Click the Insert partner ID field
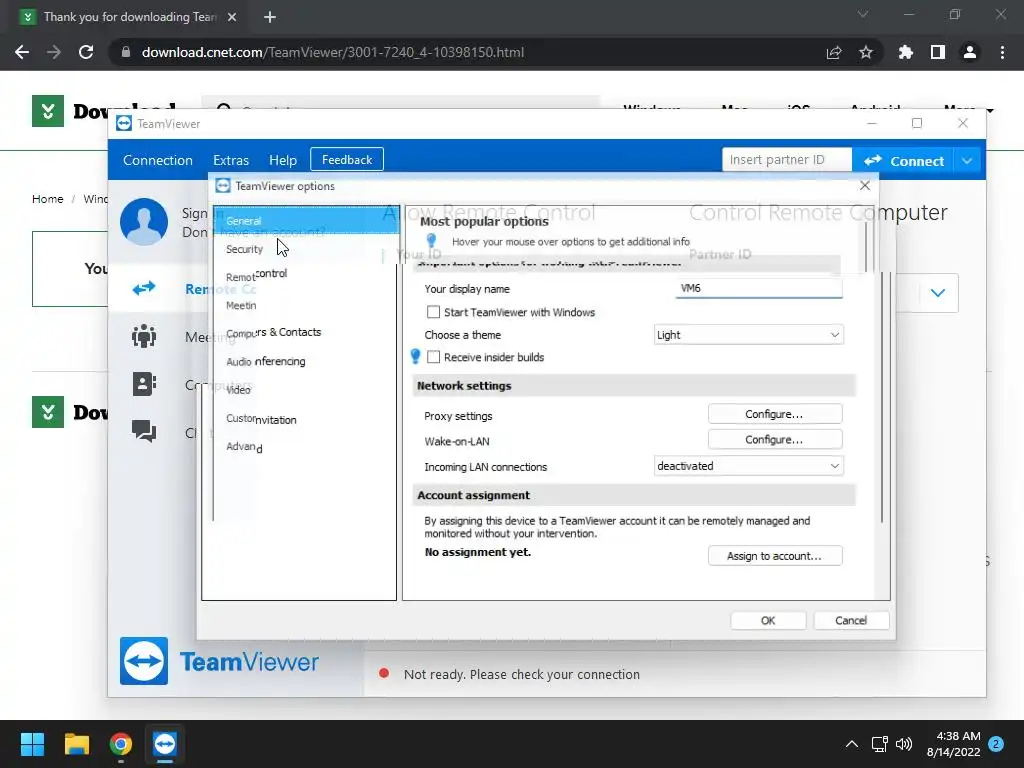The image size is (1024, 768). tap(786, 160)
